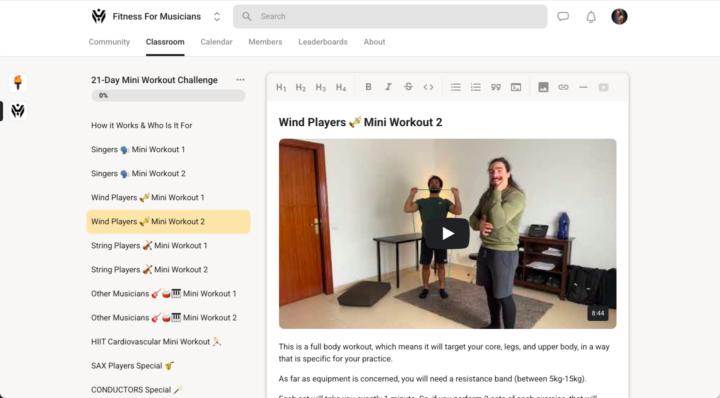The width and height of the screenshot is (720, 398).
Task: Click the 8:44 video duration badge
Action: click(598, 313)
